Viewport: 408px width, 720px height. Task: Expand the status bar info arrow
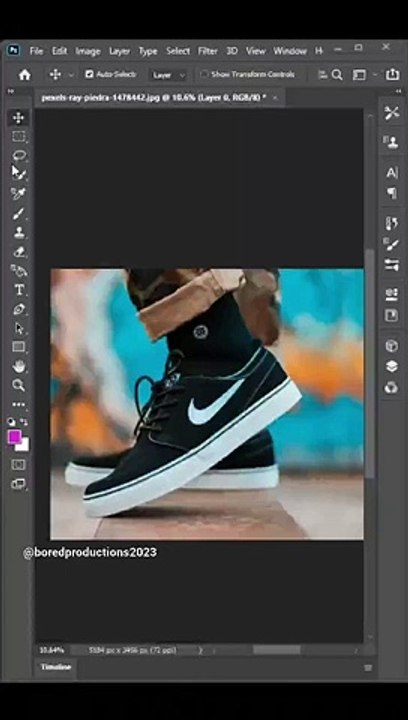click(200, 650)
